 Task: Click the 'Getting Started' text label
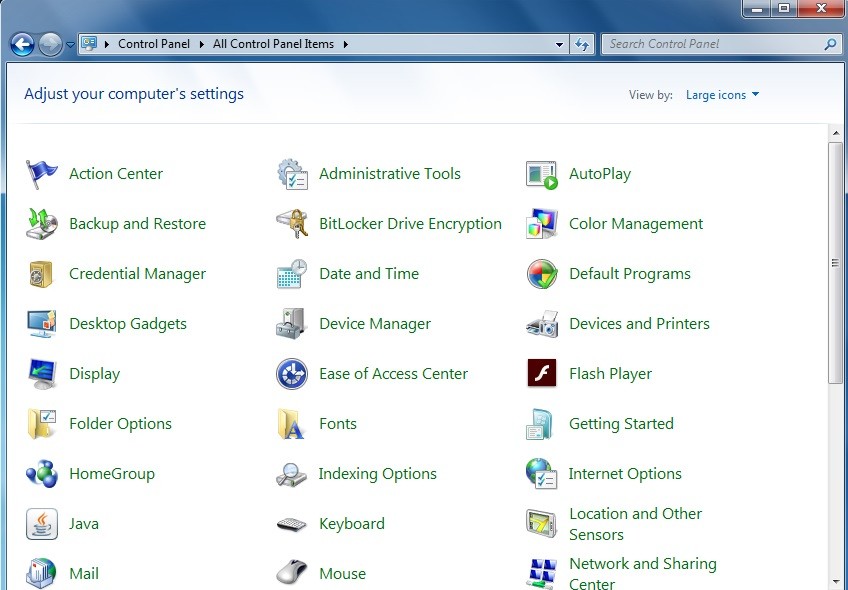(621, 424)
